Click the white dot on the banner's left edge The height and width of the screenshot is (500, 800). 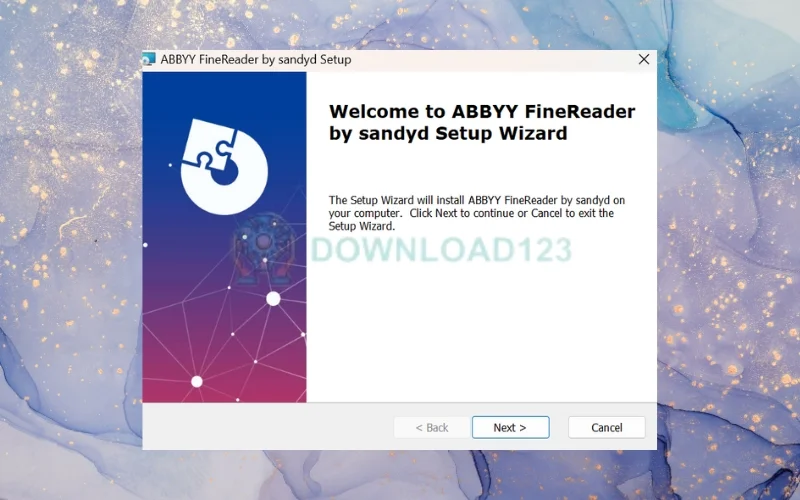point(145,245)
